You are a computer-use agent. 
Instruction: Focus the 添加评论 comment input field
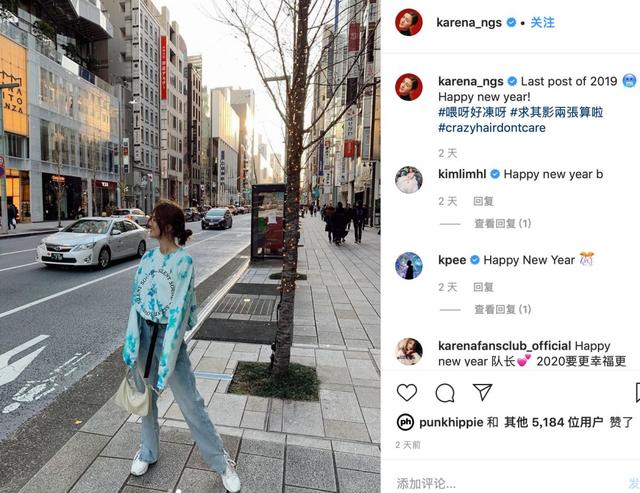(510, 483)
